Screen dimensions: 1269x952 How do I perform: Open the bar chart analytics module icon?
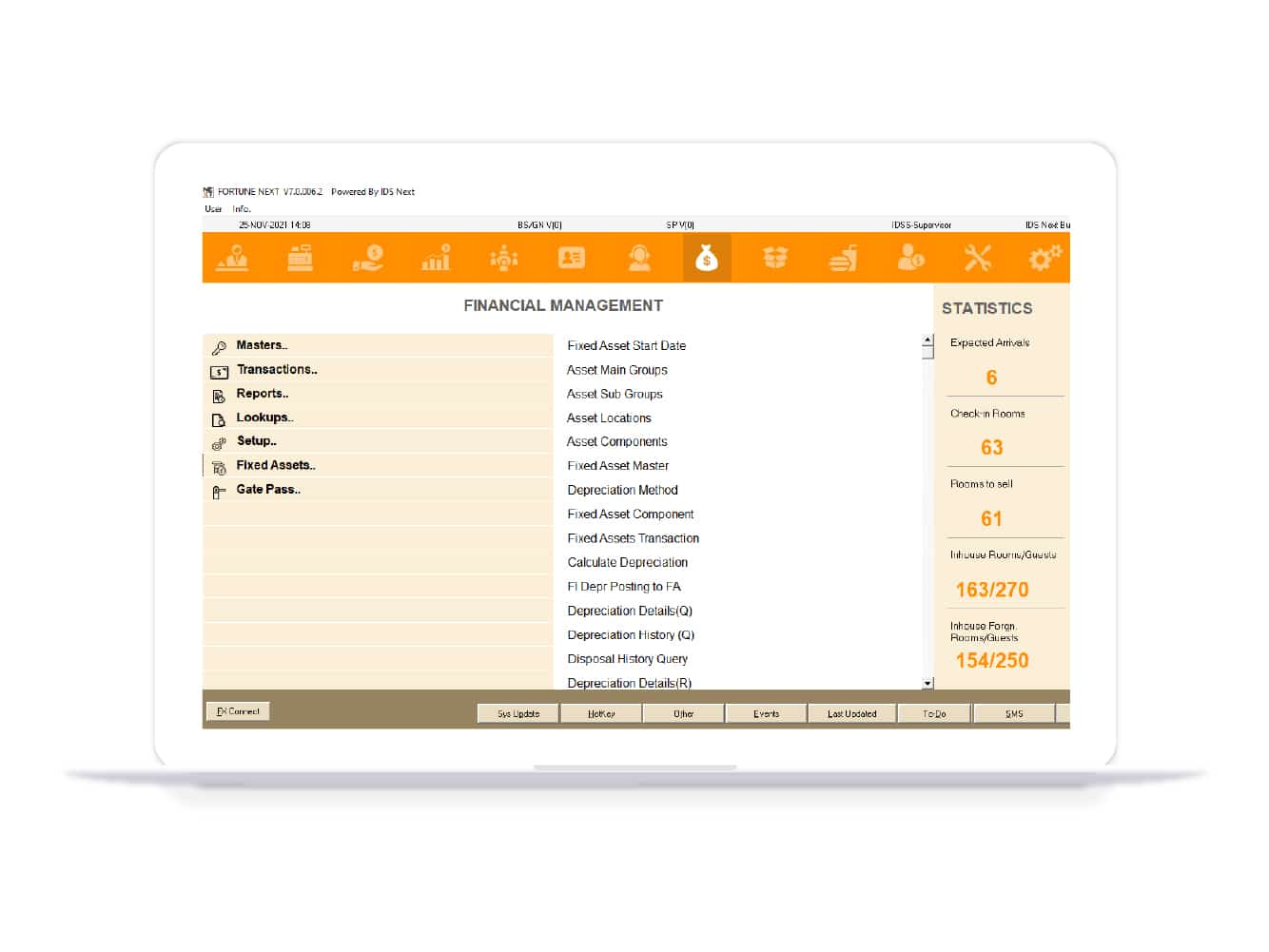click(436, 258)
